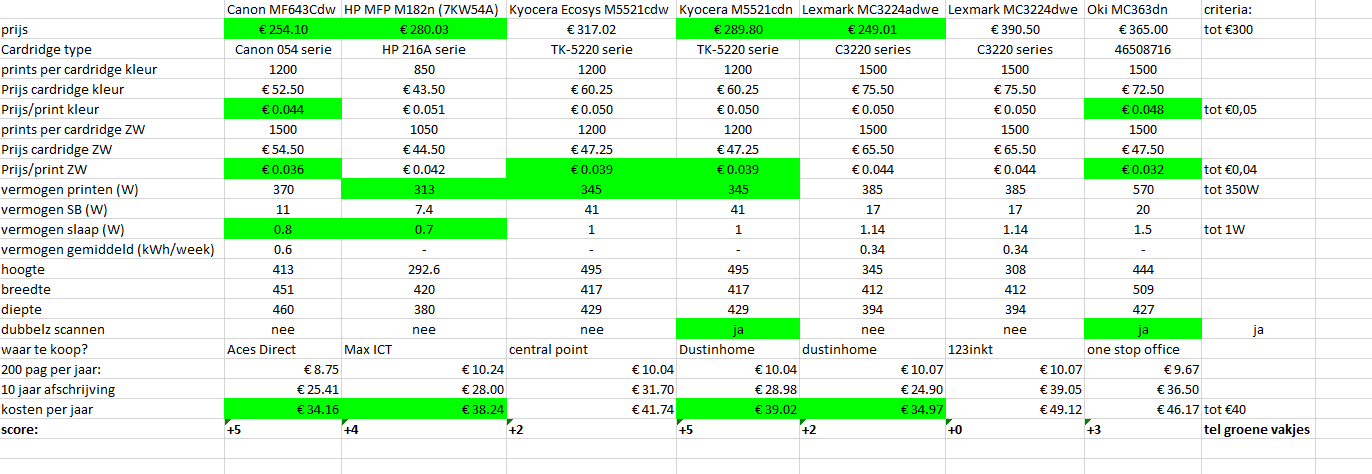Click the score cell '+3'
Viewport: 1372px width, 474px height.
[x=1143, y=430]
